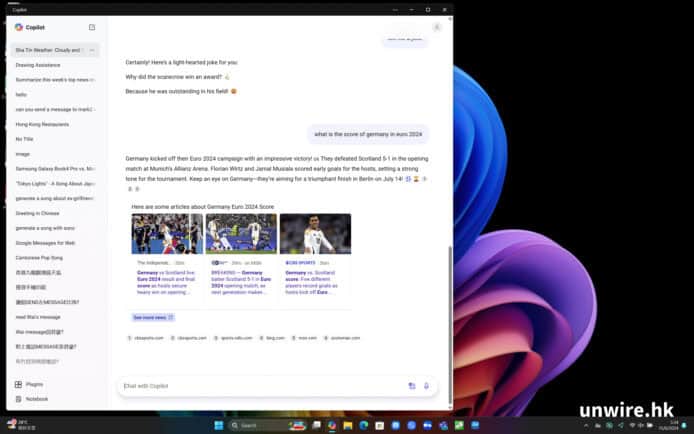The height and width of the screenshot is (434, 694).
Task: Open the Independent Germany vs Scotland article thumbnail
Action: [x=166, y=234]
